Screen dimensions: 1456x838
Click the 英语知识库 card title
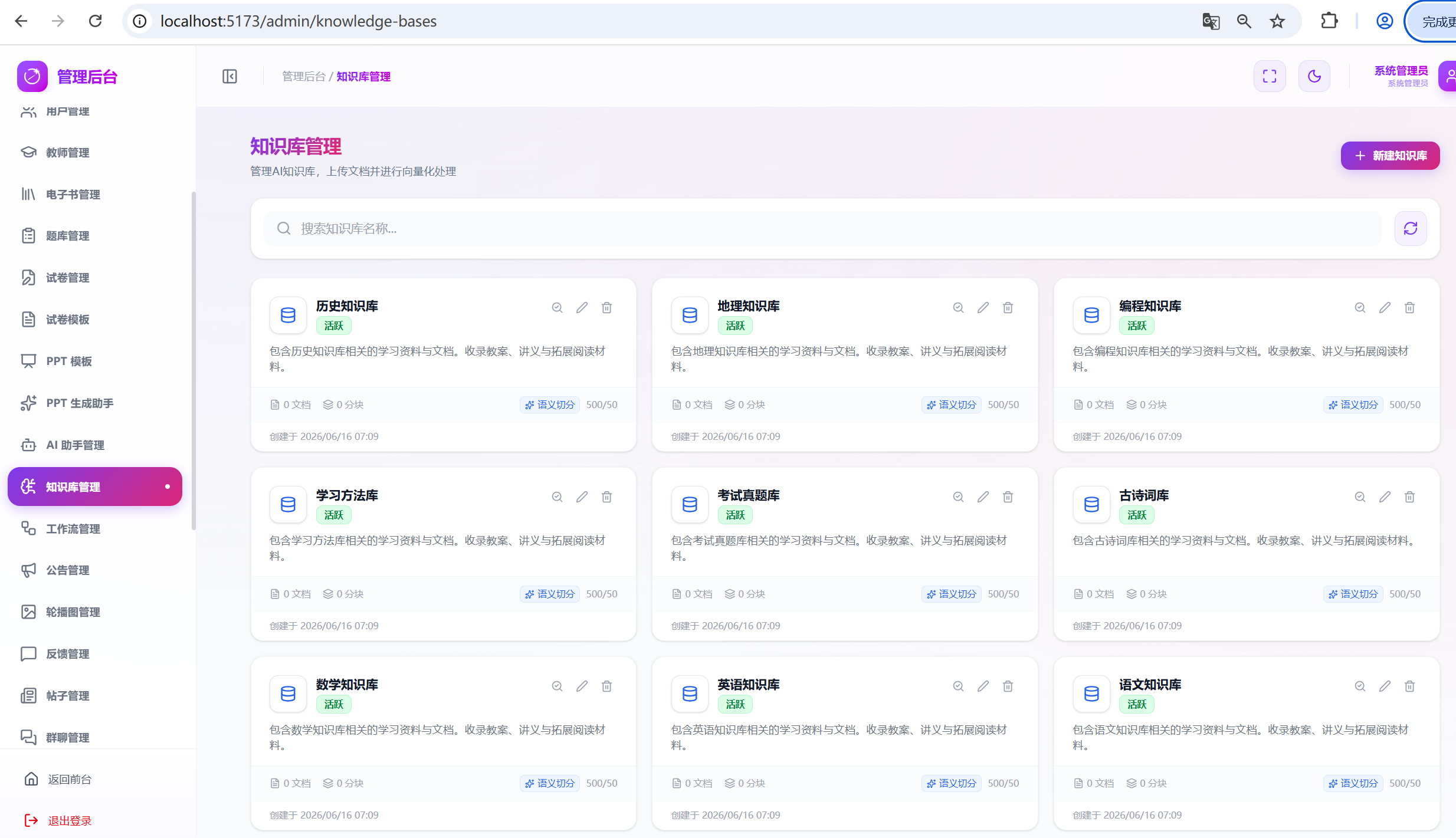[748, 685]
